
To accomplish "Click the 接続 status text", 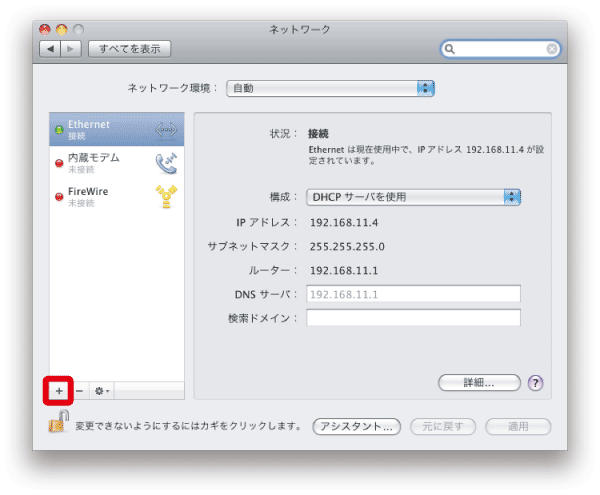I will (318, 134).
